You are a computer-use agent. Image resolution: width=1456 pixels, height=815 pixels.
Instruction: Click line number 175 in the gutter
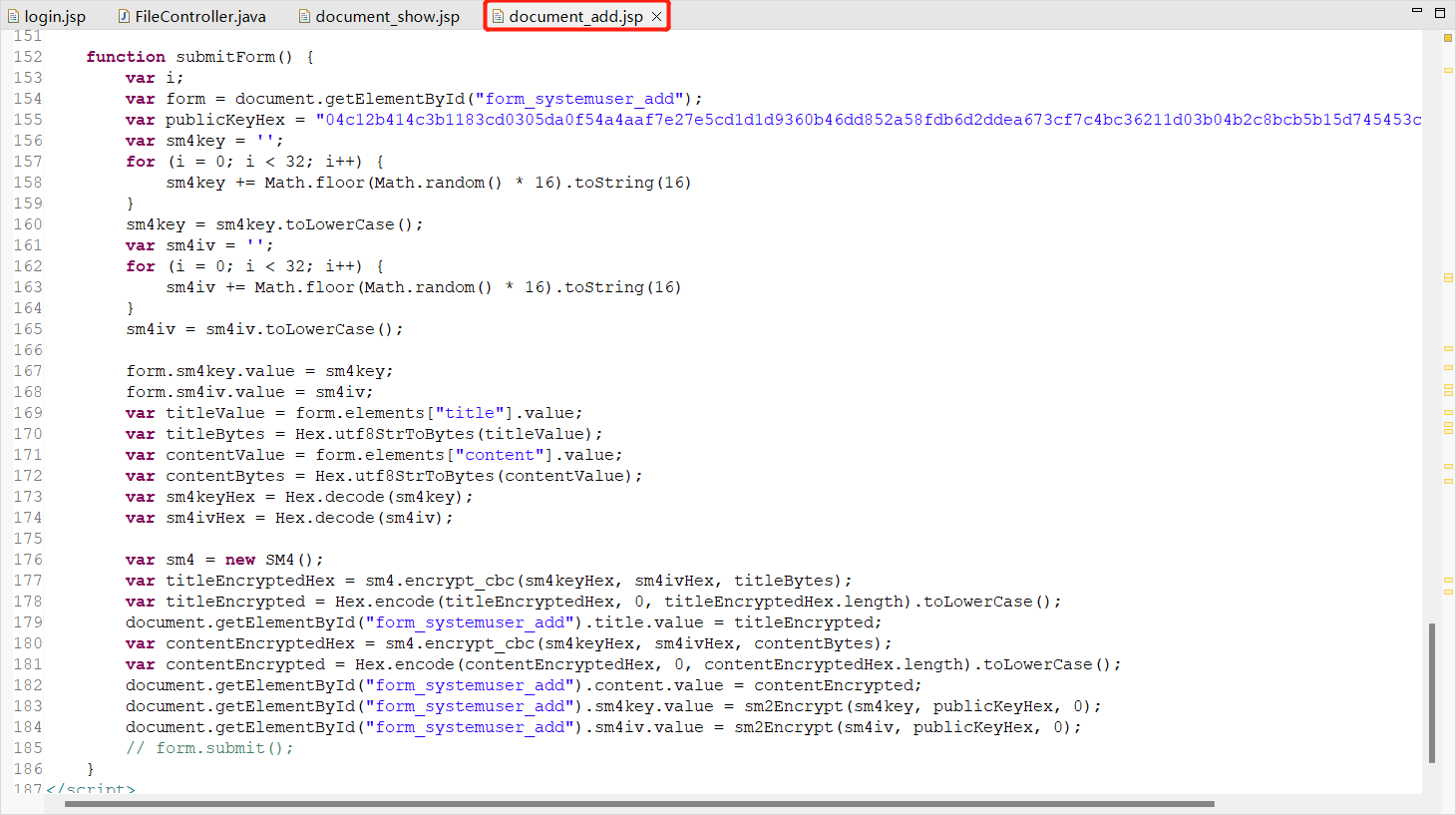click(28, 539)
